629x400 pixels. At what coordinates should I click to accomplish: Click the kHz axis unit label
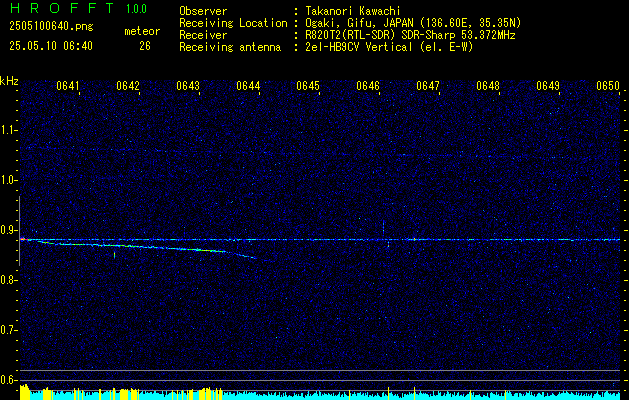click(9, 81)
